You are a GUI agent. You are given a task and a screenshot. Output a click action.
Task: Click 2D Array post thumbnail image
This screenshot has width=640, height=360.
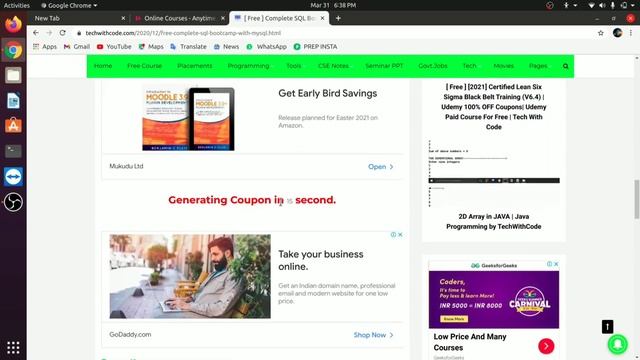coord(494,173)
